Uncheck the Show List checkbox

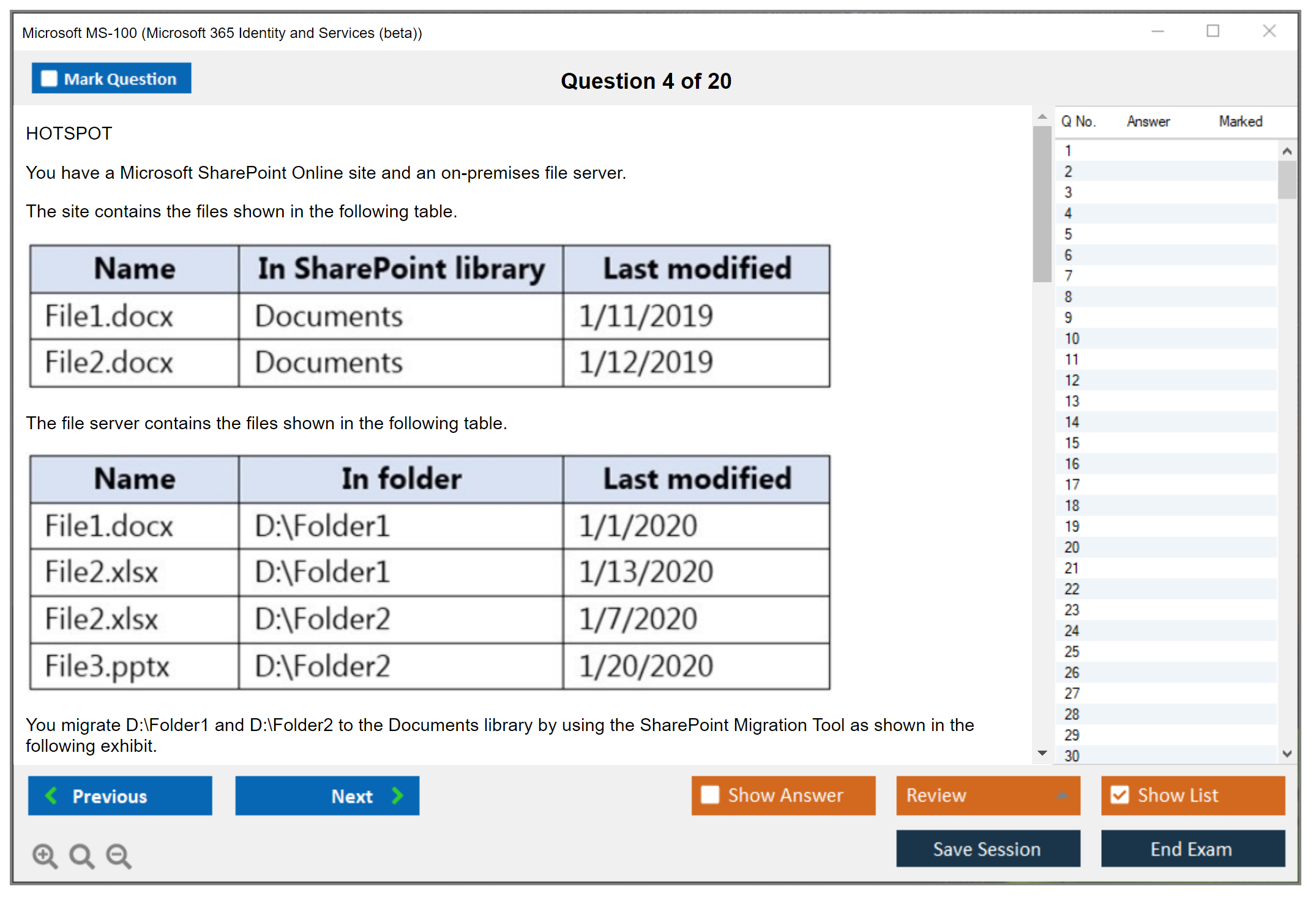pyautogui.click(x=1120, y=795)
